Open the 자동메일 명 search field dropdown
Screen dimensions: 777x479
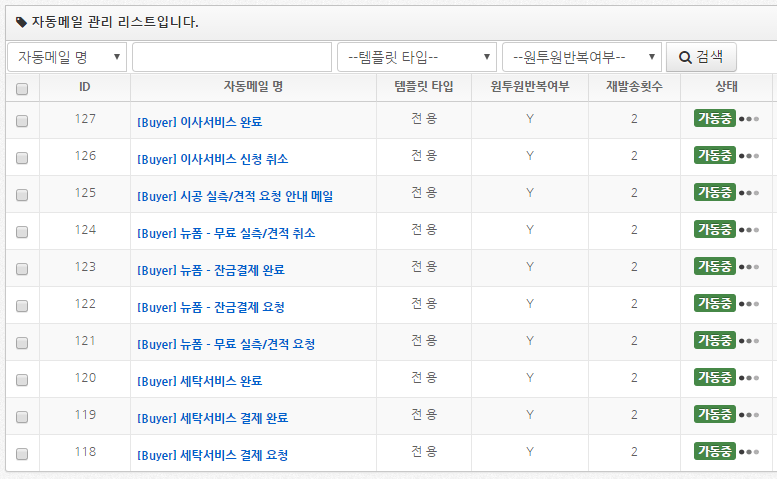pyautogui.click(x=67, y=57)
